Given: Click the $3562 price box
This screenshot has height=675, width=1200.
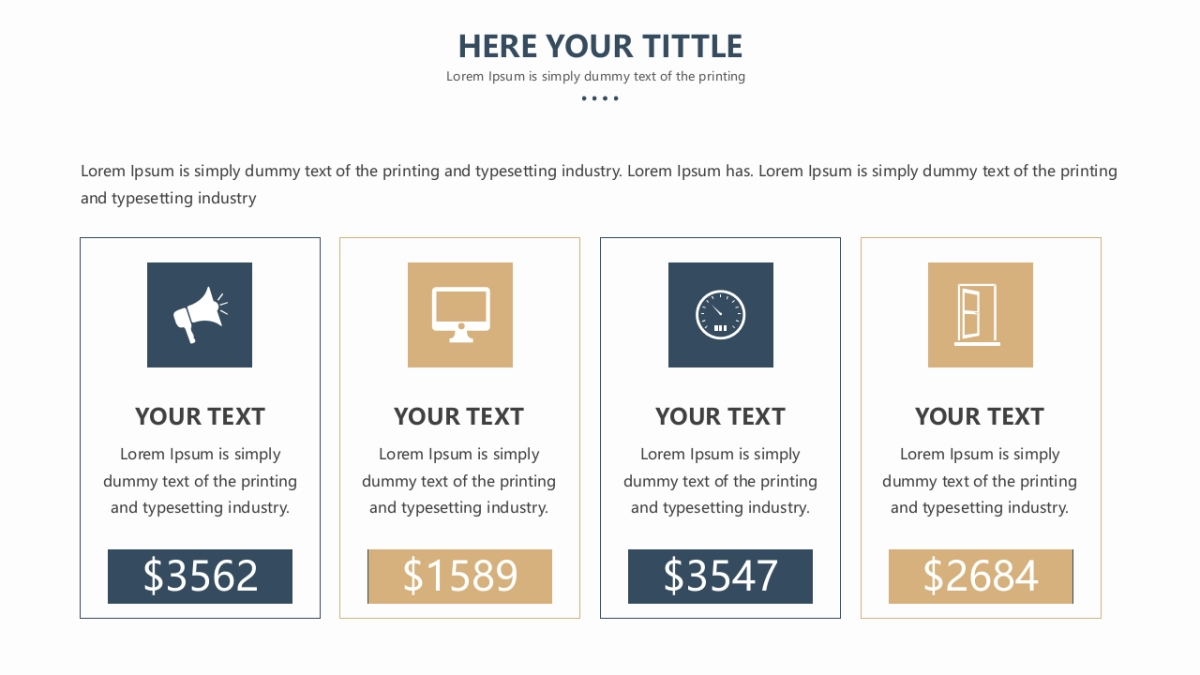Looking at the screenshot, I should [200, 576].
